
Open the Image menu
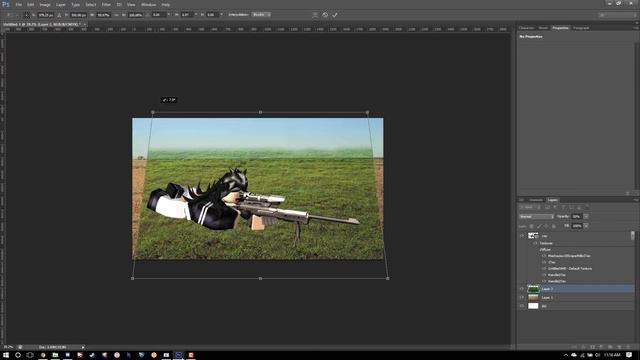coord(45,4)
